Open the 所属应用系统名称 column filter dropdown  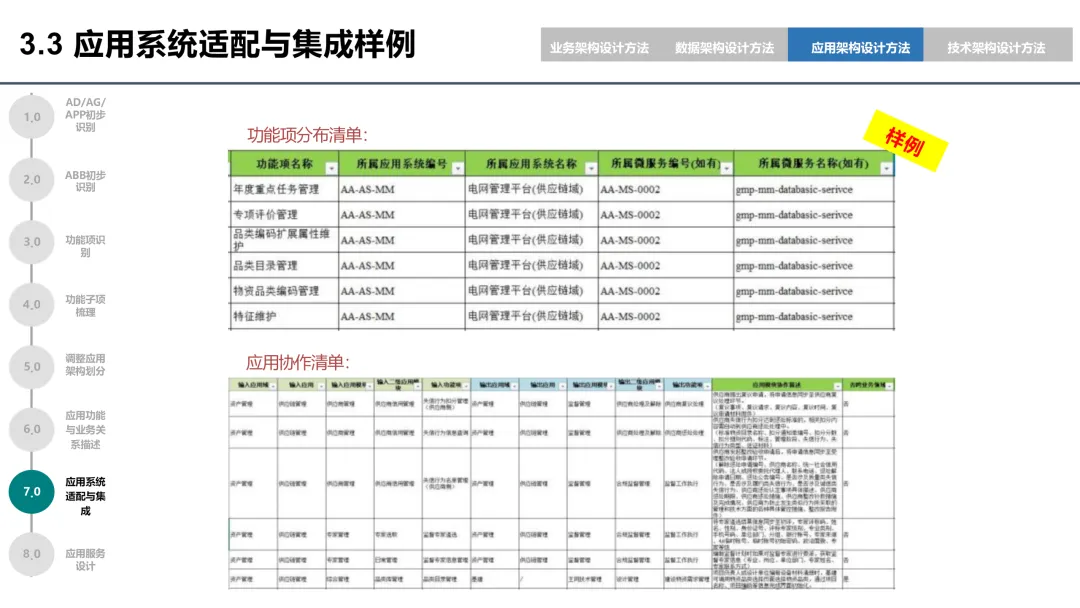click(x=591, y=169)
